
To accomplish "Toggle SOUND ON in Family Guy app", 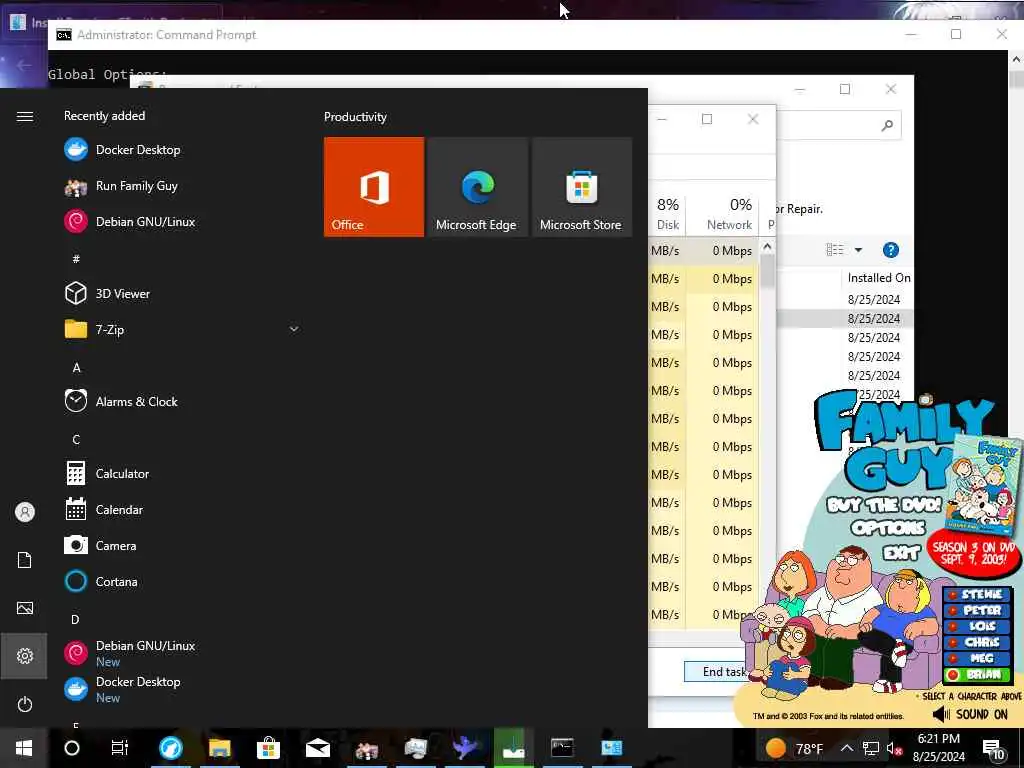I will coord(972,714).
